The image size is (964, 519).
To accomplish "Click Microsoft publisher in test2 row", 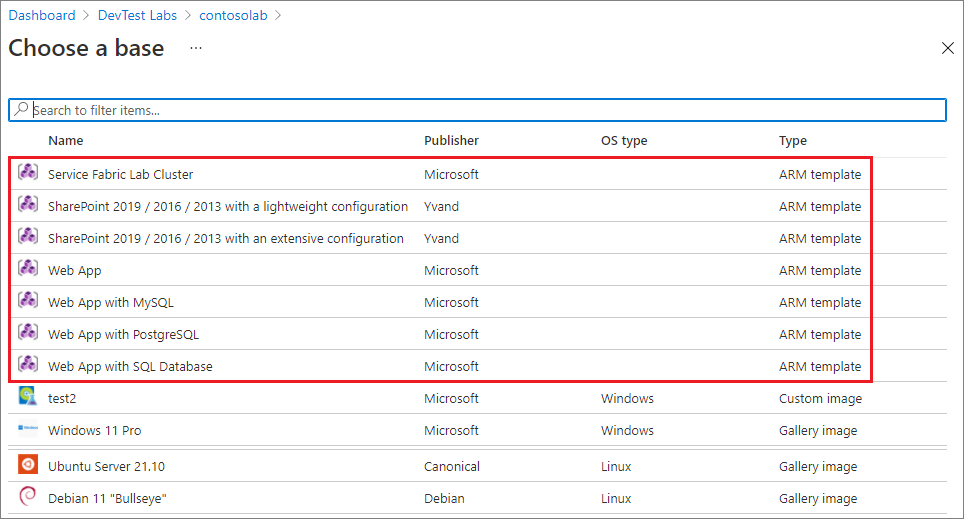I will click(x=451, y=398).
